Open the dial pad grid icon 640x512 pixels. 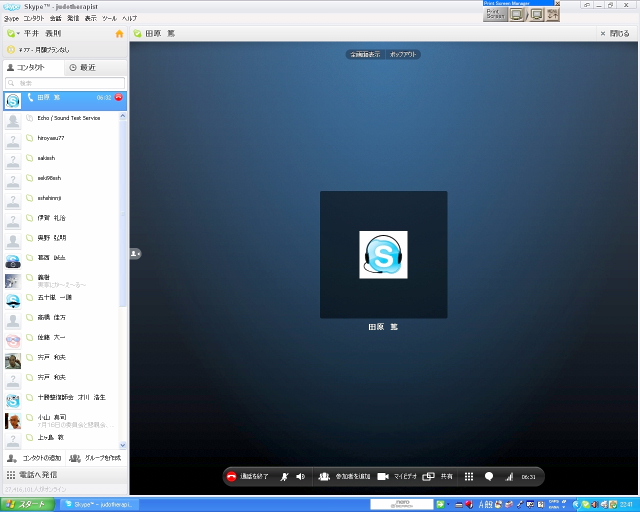tap(468, 477)
